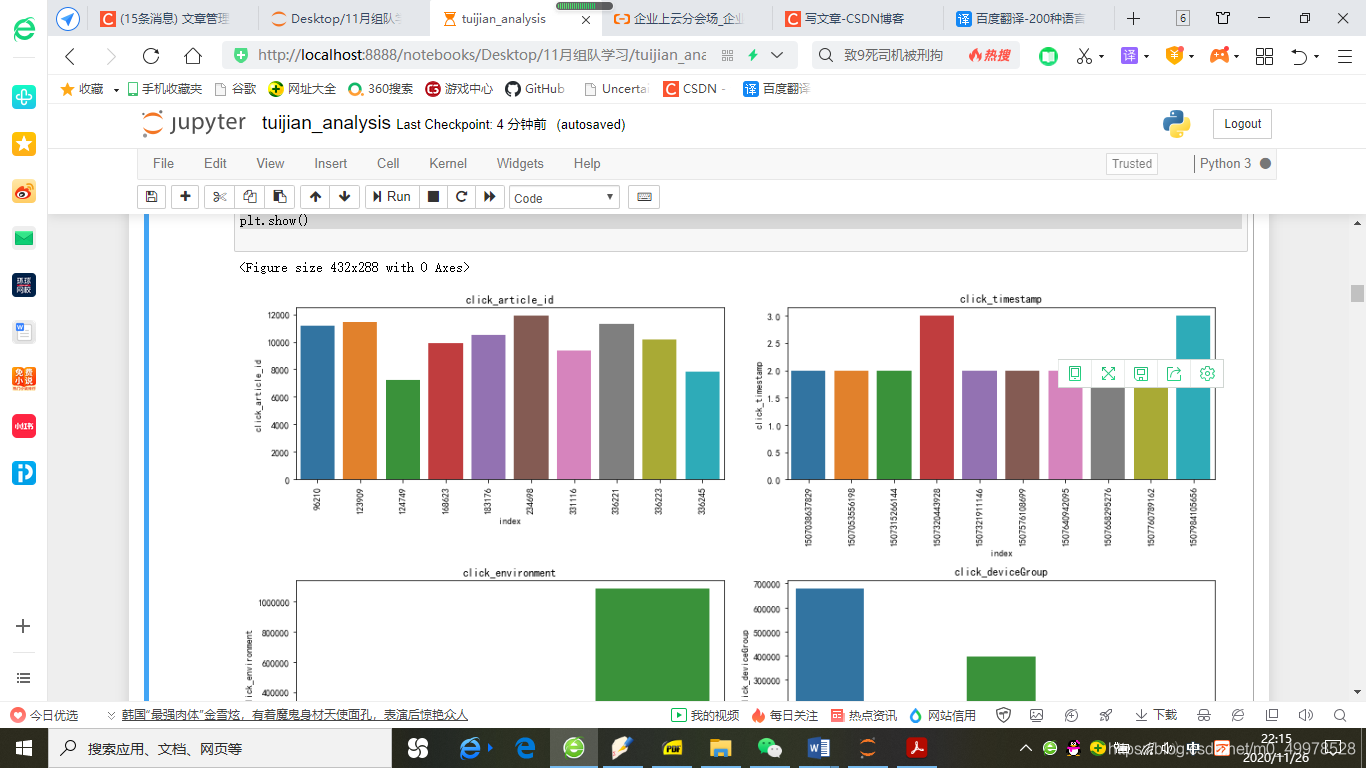Open the View menu

pos(270,163)
